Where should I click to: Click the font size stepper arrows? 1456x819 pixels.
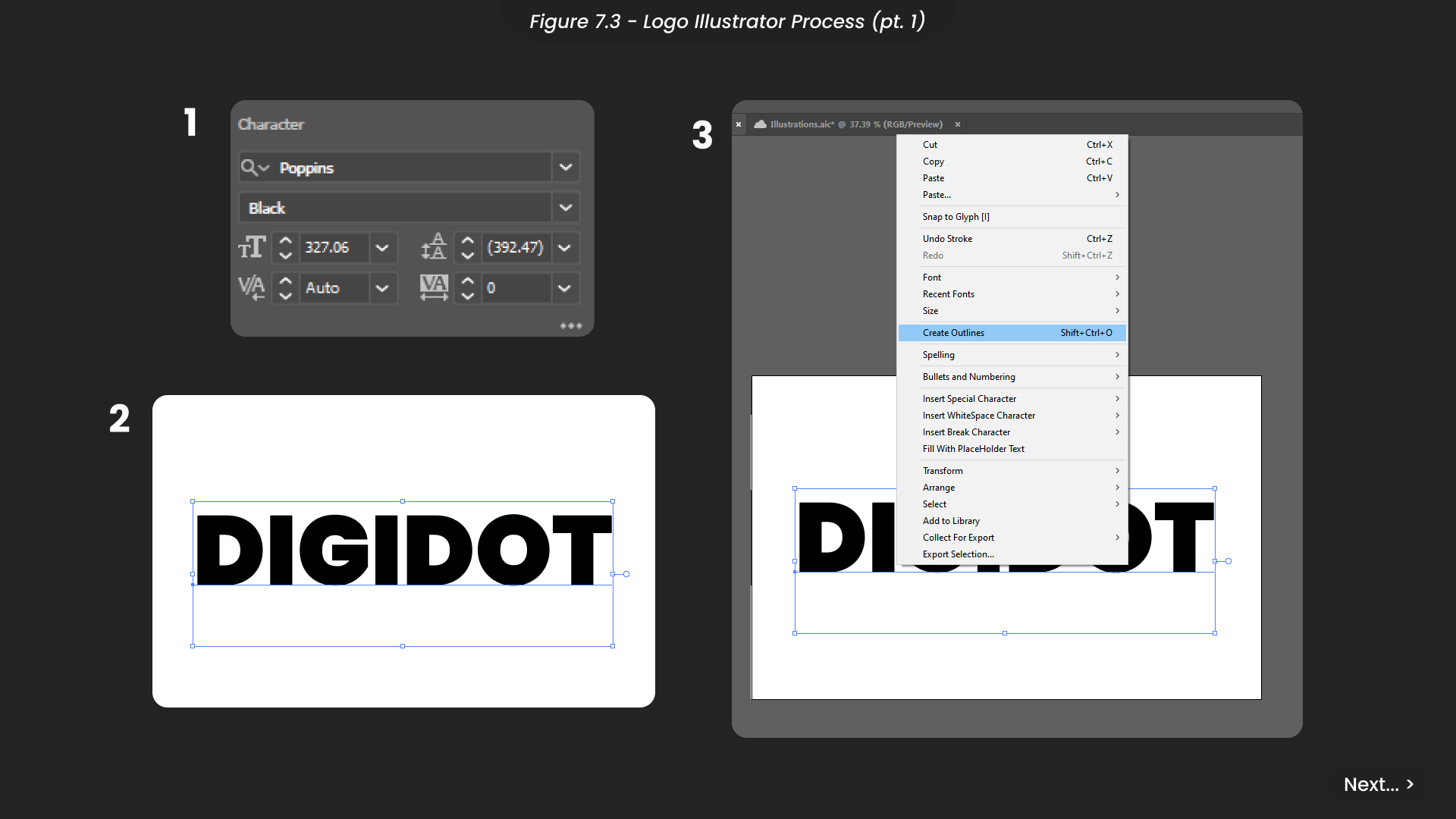pyautogui.click(x=285, y=247)
